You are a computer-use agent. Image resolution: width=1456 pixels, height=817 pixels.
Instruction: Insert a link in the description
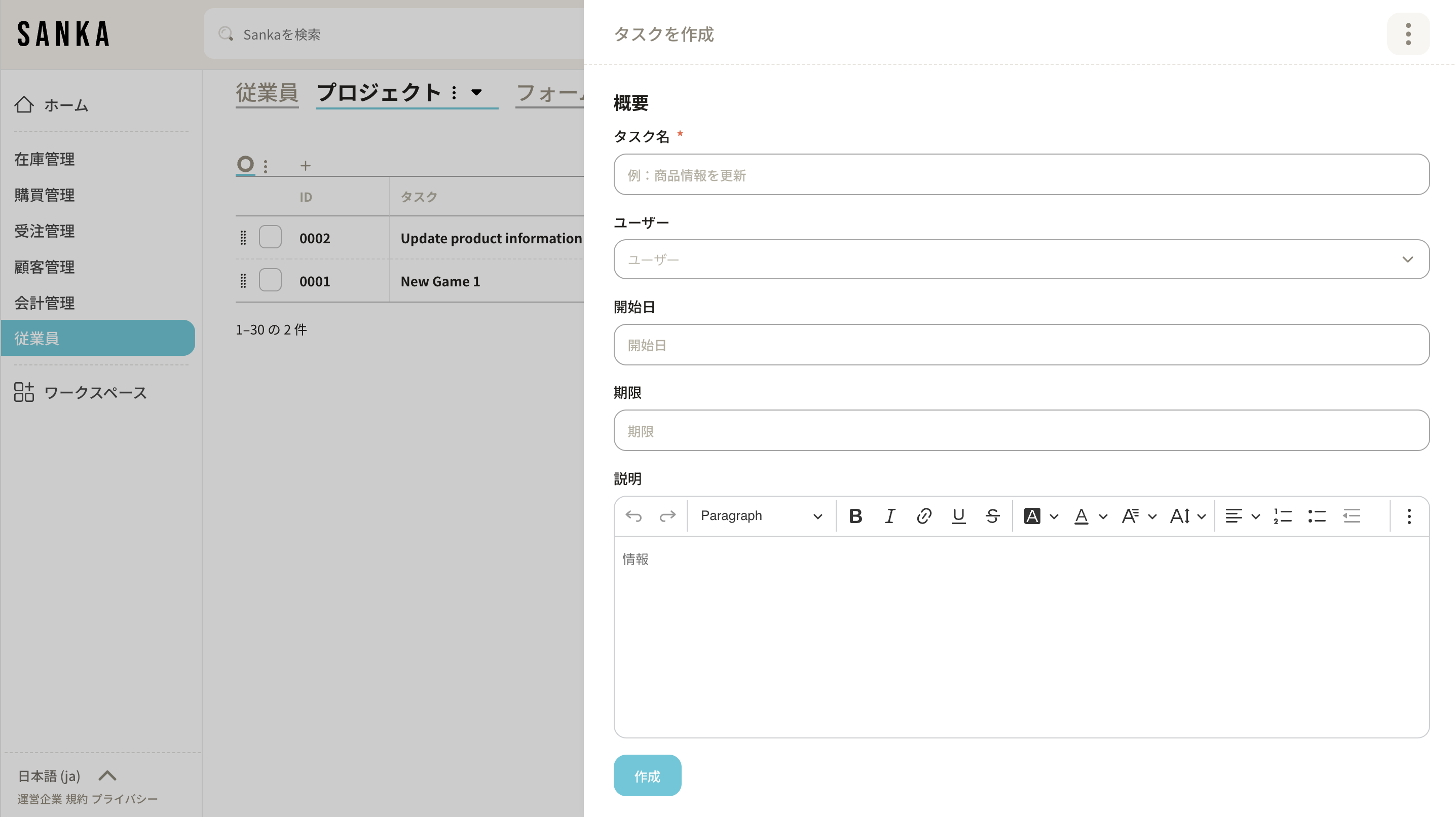924,515
